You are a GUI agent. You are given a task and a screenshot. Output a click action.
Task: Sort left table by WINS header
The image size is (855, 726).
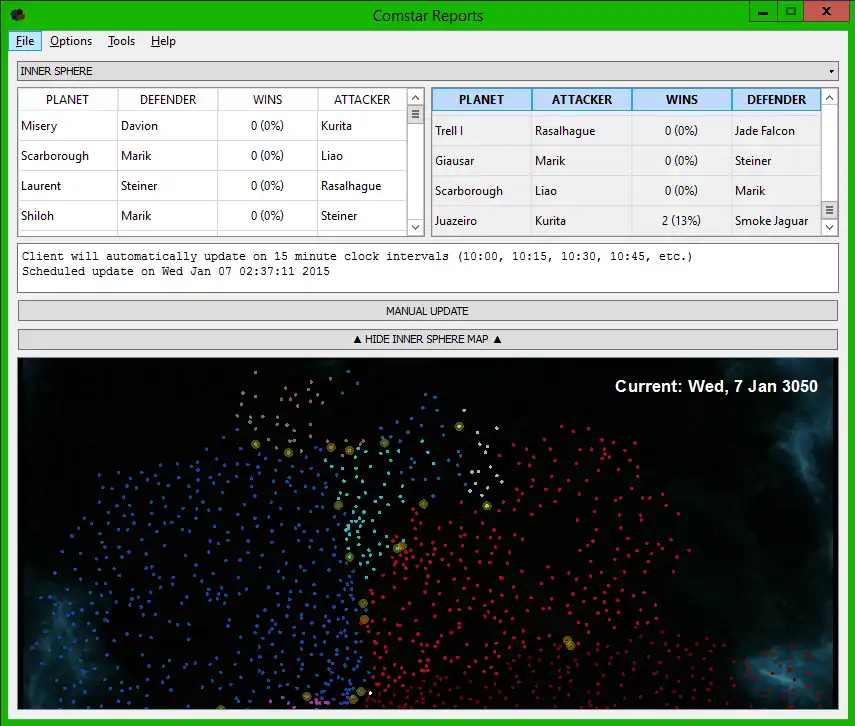(268, 100)
